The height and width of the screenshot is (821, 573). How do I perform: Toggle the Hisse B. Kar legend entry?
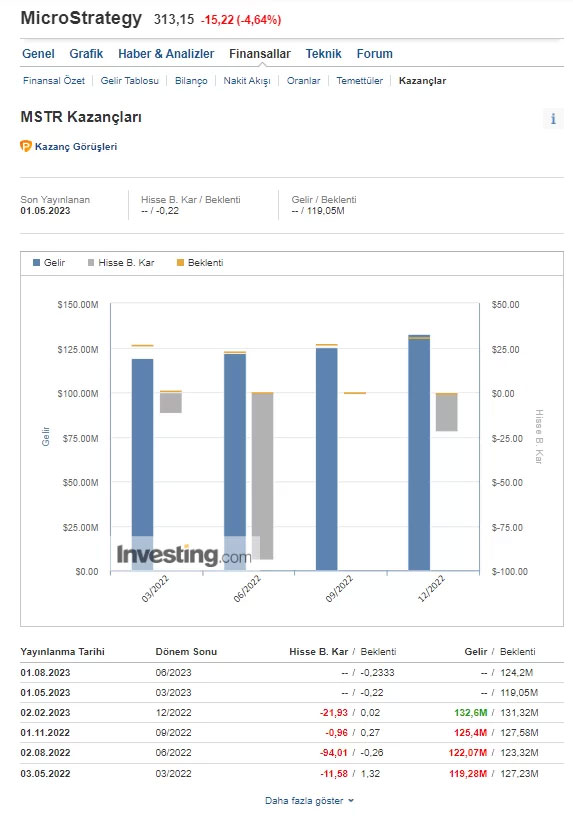(121, 263)
